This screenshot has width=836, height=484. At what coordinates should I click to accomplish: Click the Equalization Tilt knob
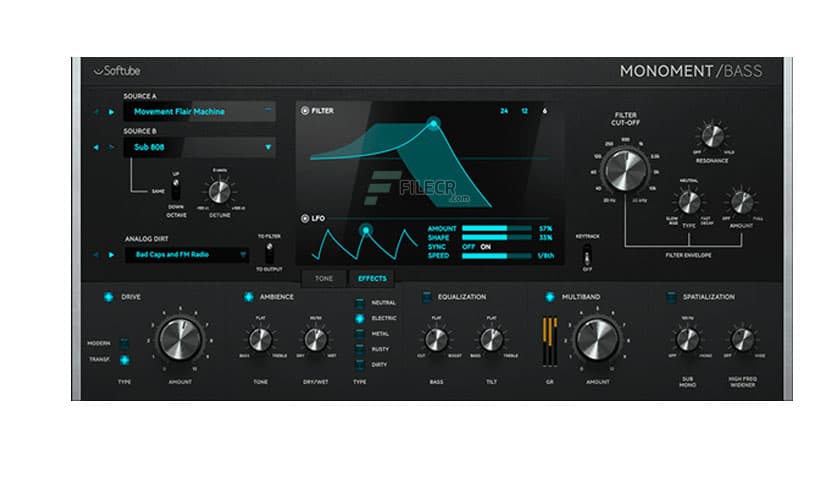point(491,340)
